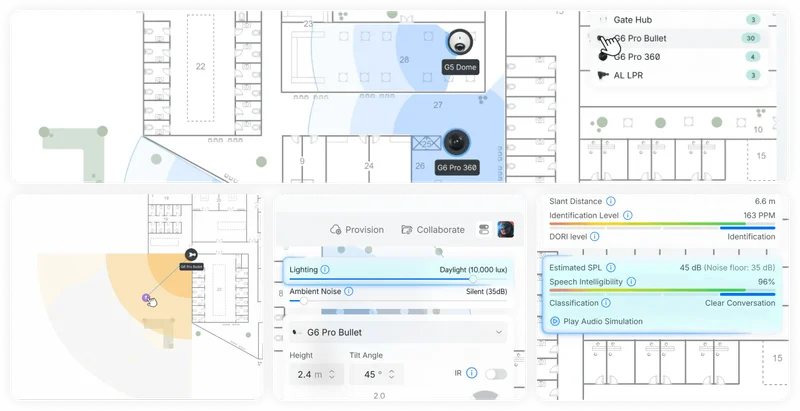Click the 'Silent (35dB)' value
This screenshot has width=800, height=411.
pyautogui.click(x=487, y=291)
